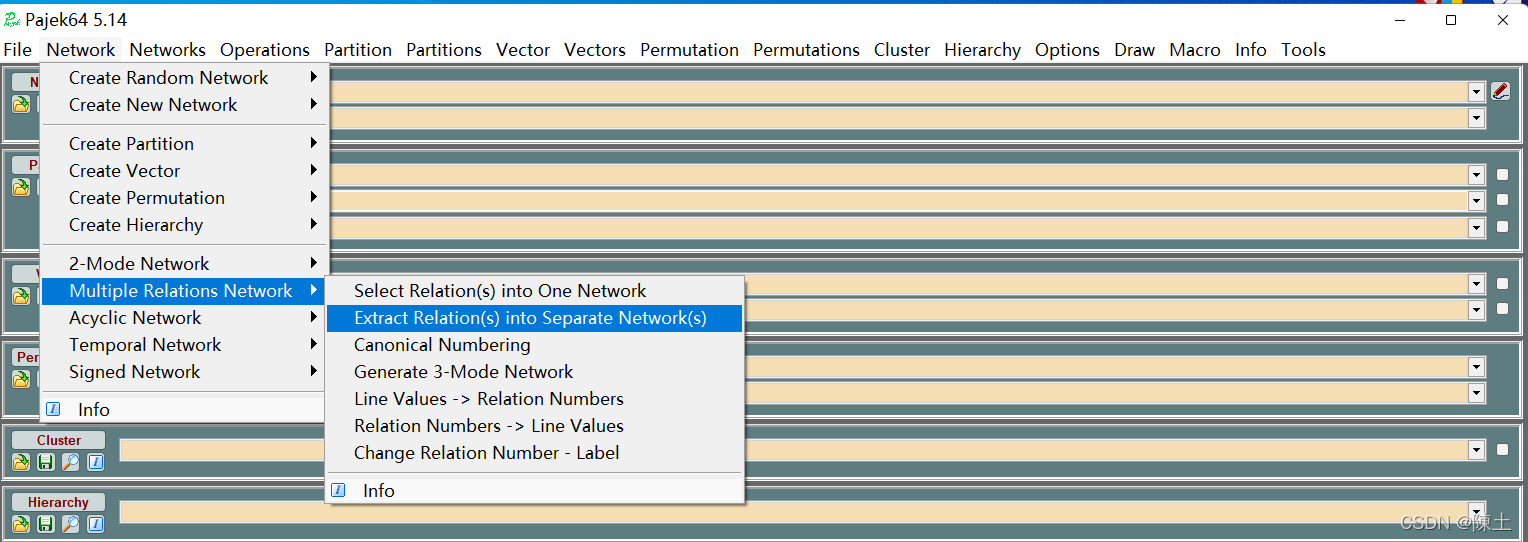Viewport: 1528px width, 542px height.
Task: Open the first Permutation row dropdown arrow
Action: (1477, 367)
